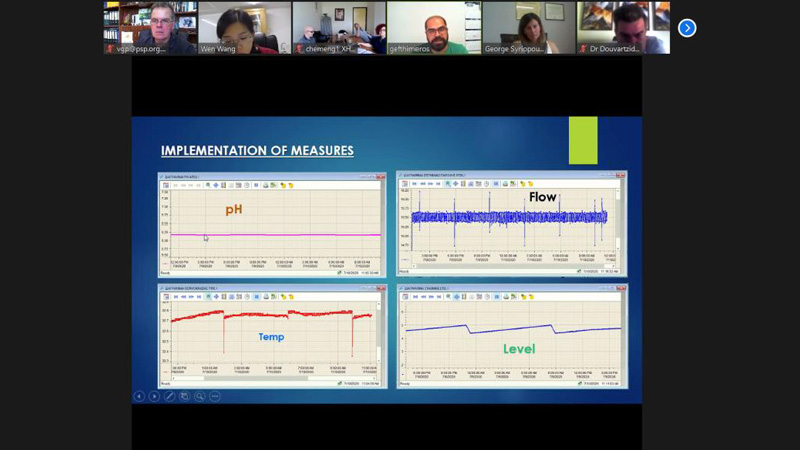
Task: Advance to next slide with the slideshow arrow
Action: [154, 396]
